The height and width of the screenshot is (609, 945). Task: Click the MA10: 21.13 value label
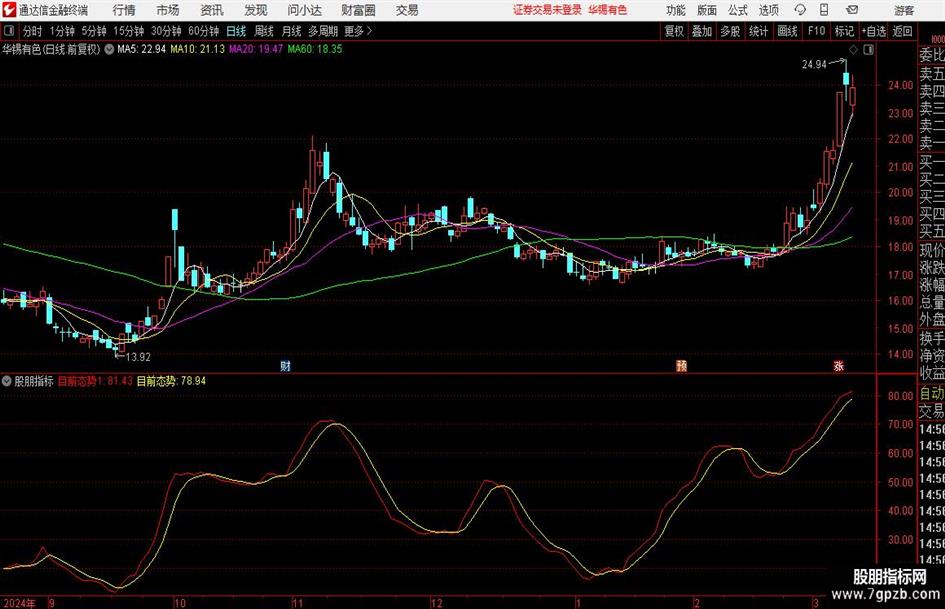[x=198, y=49]
